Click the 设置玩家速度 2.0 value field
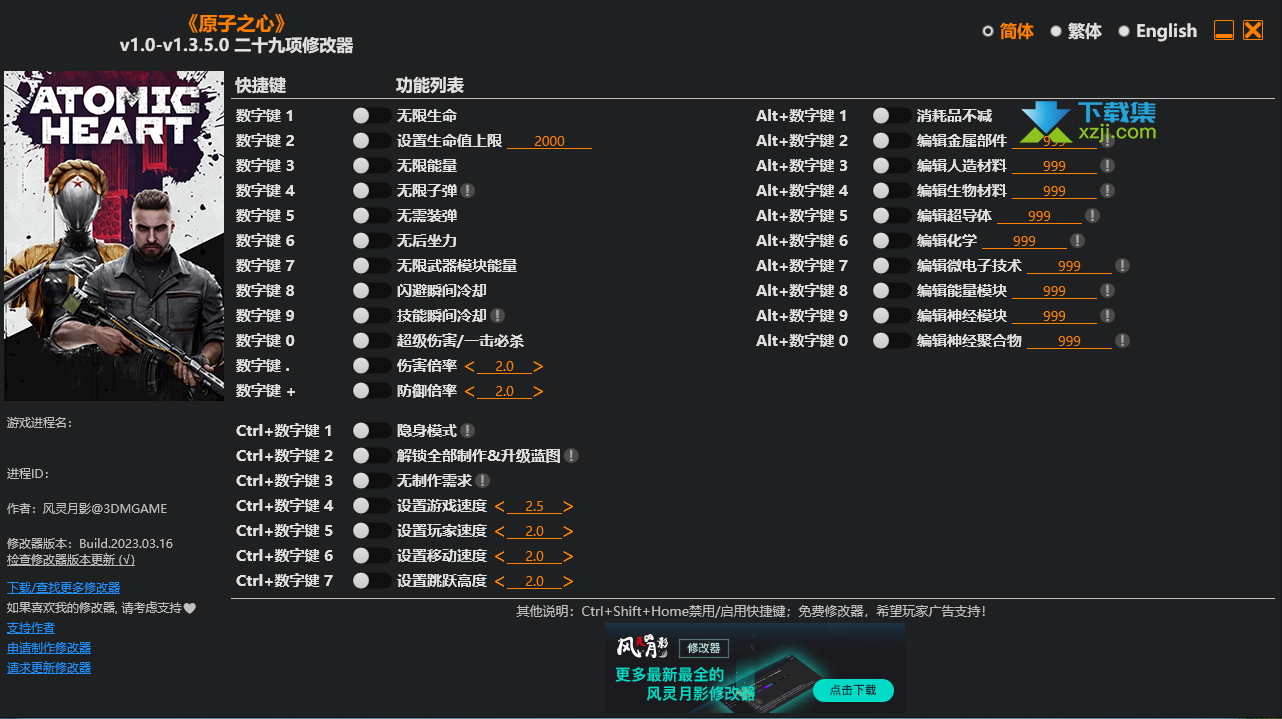The width and height of the screenshot is (1282, 719). pyautogui.click(x=534, y=531)
